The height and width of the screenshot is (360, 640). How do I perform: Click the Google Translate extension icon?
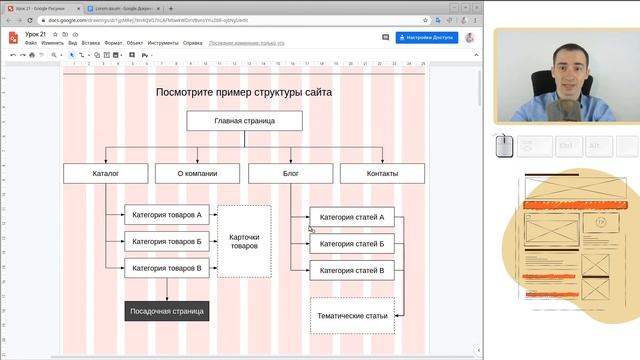click(x=438, y=20)
